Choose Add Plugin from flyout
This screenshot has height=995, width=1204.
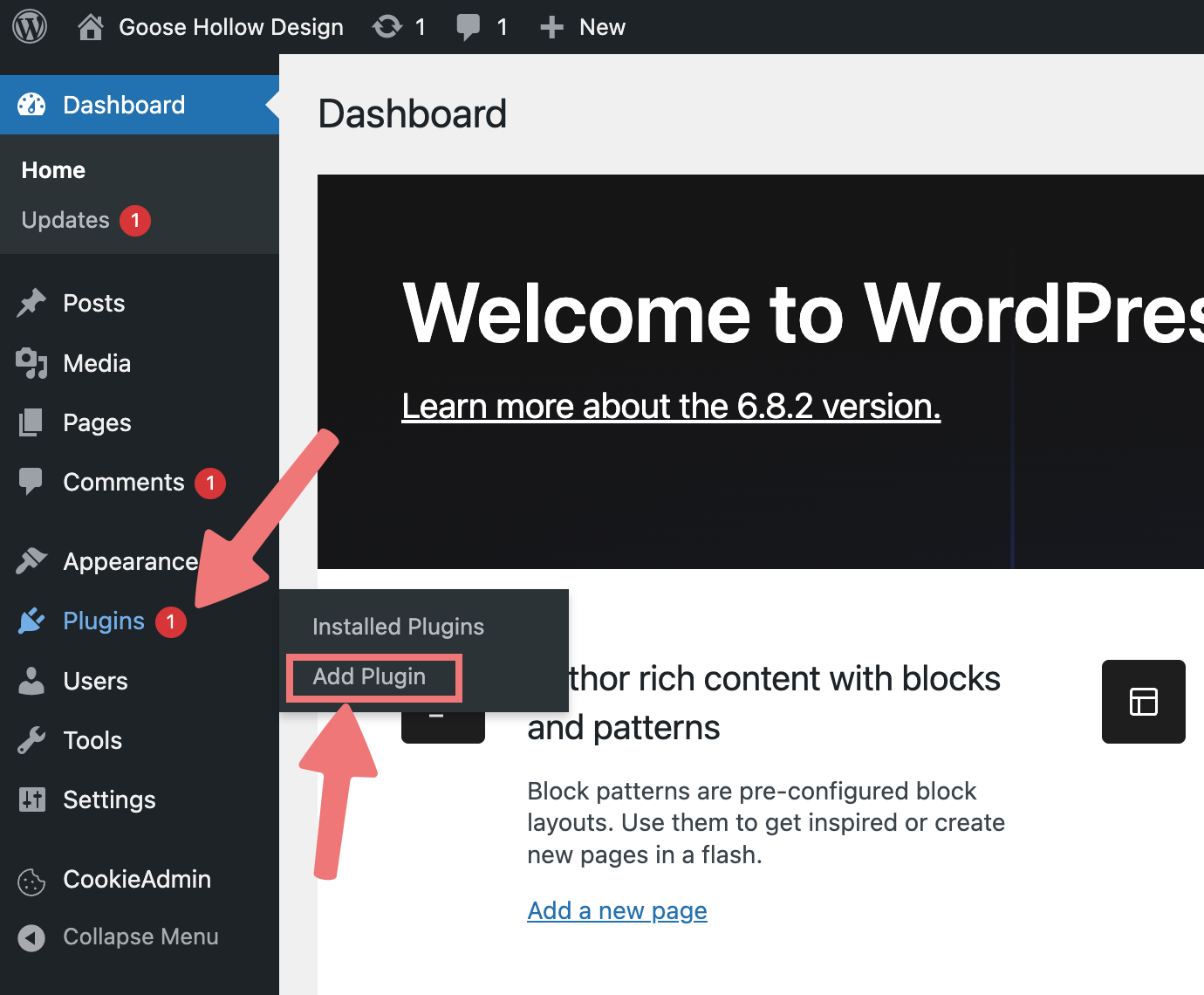(x=369, y=676)
